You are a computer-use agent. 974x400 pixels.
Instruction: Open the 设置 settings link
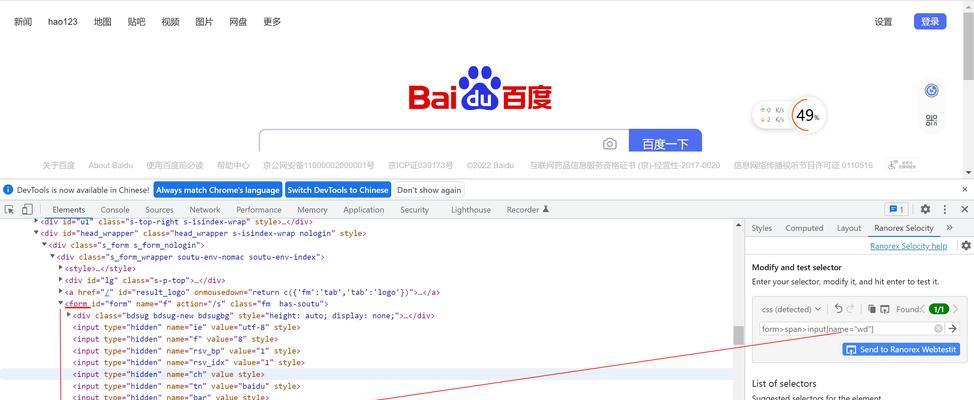(883, 22)
